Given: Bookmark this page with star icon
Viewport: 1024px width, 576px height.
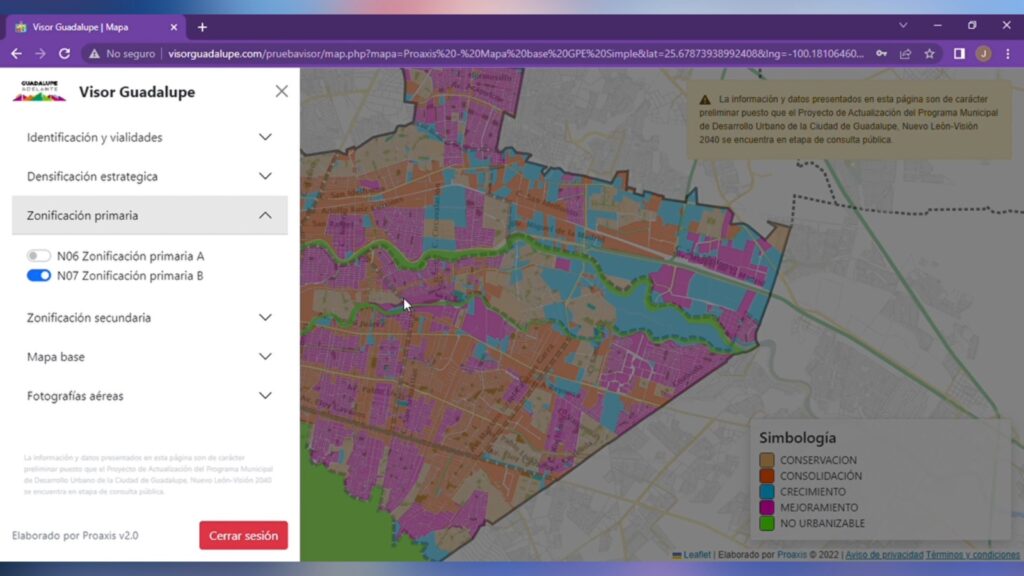Looking at the screenshot, I should 929,53.
